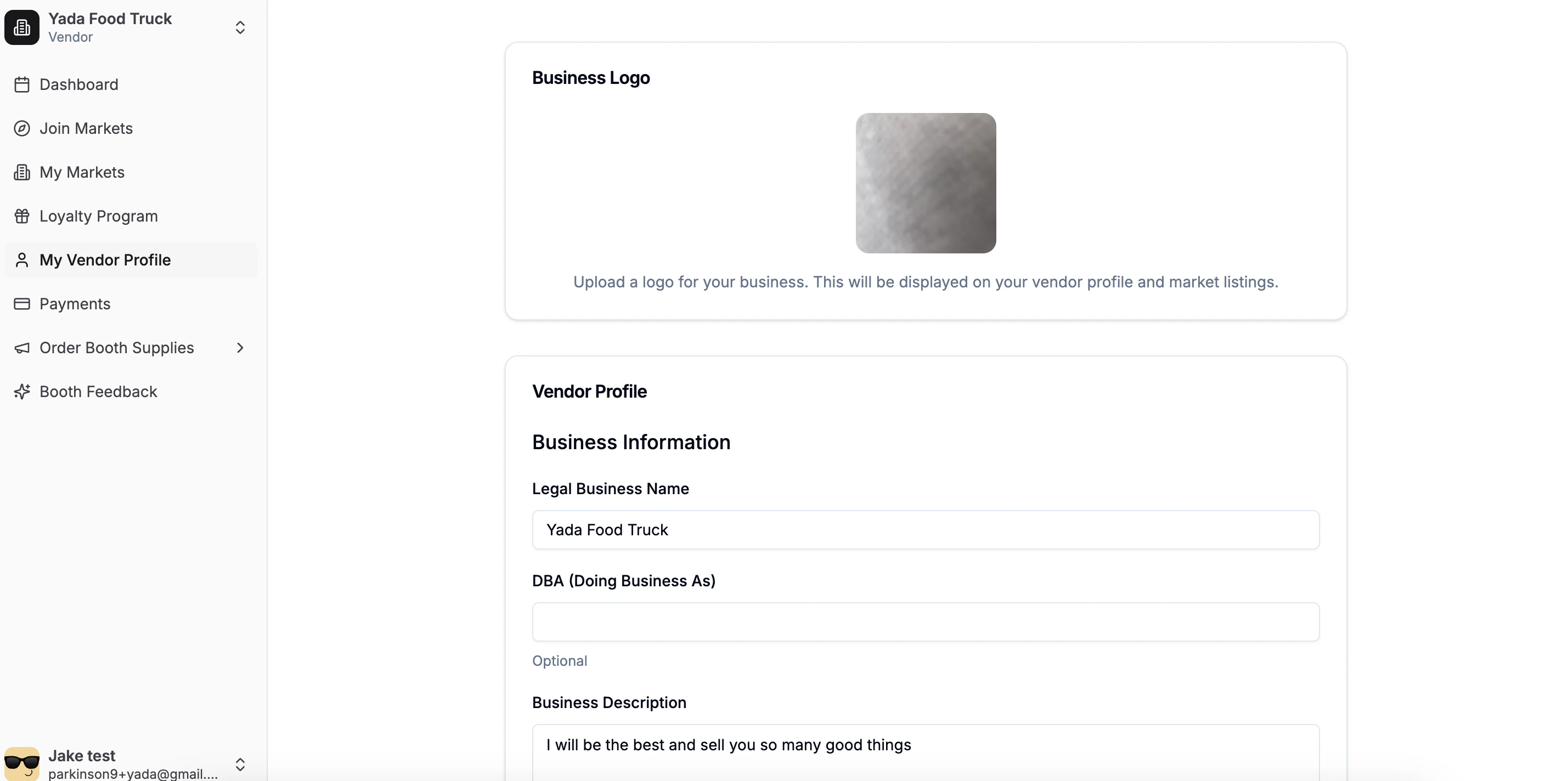This screenshot has height=781, width=1568.
Task: Select the My Vendor Profile person icon
Action: coord(22,260)
